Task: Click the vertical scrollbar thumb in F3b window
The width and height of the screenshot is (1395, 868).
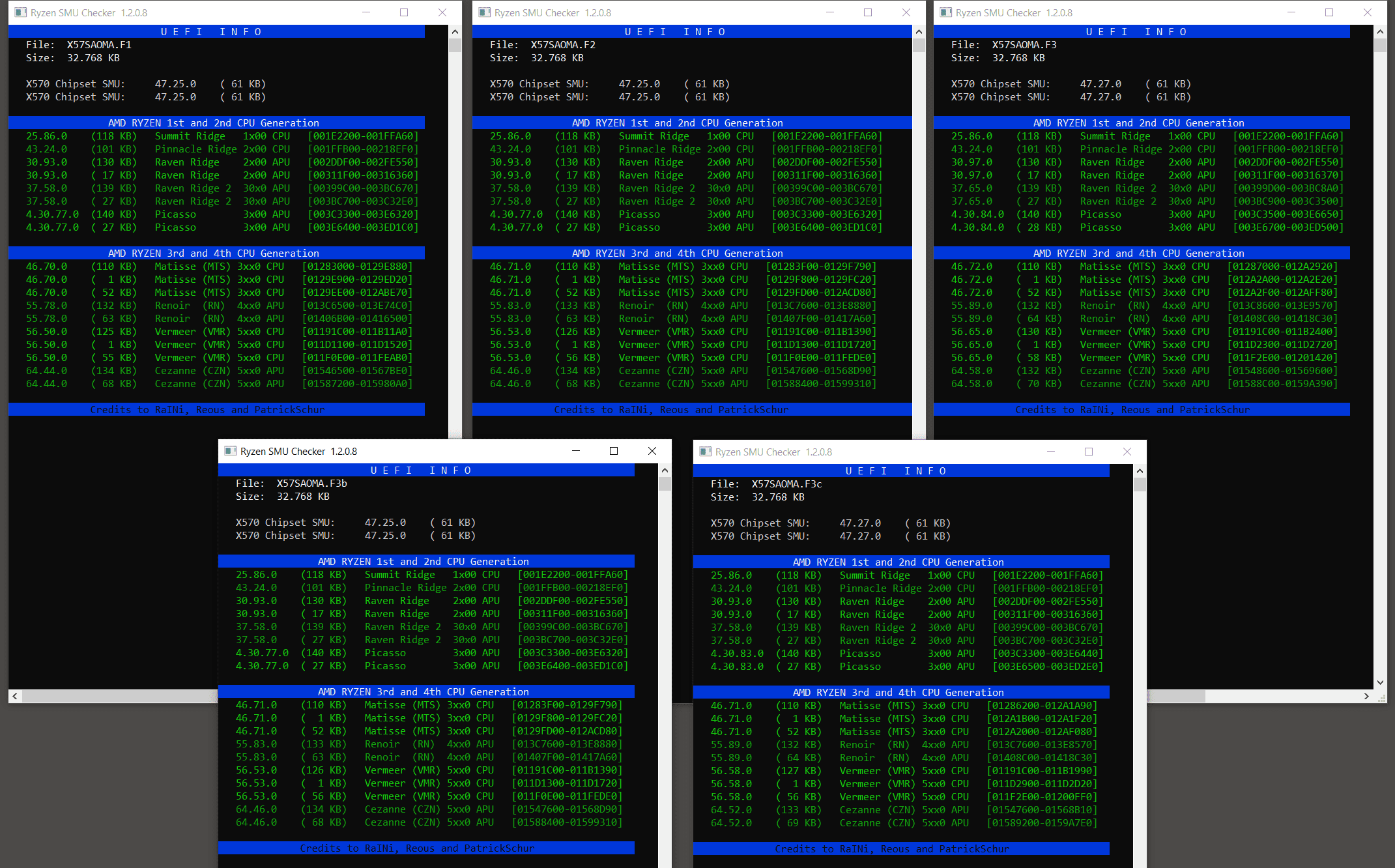Action: 665,484
